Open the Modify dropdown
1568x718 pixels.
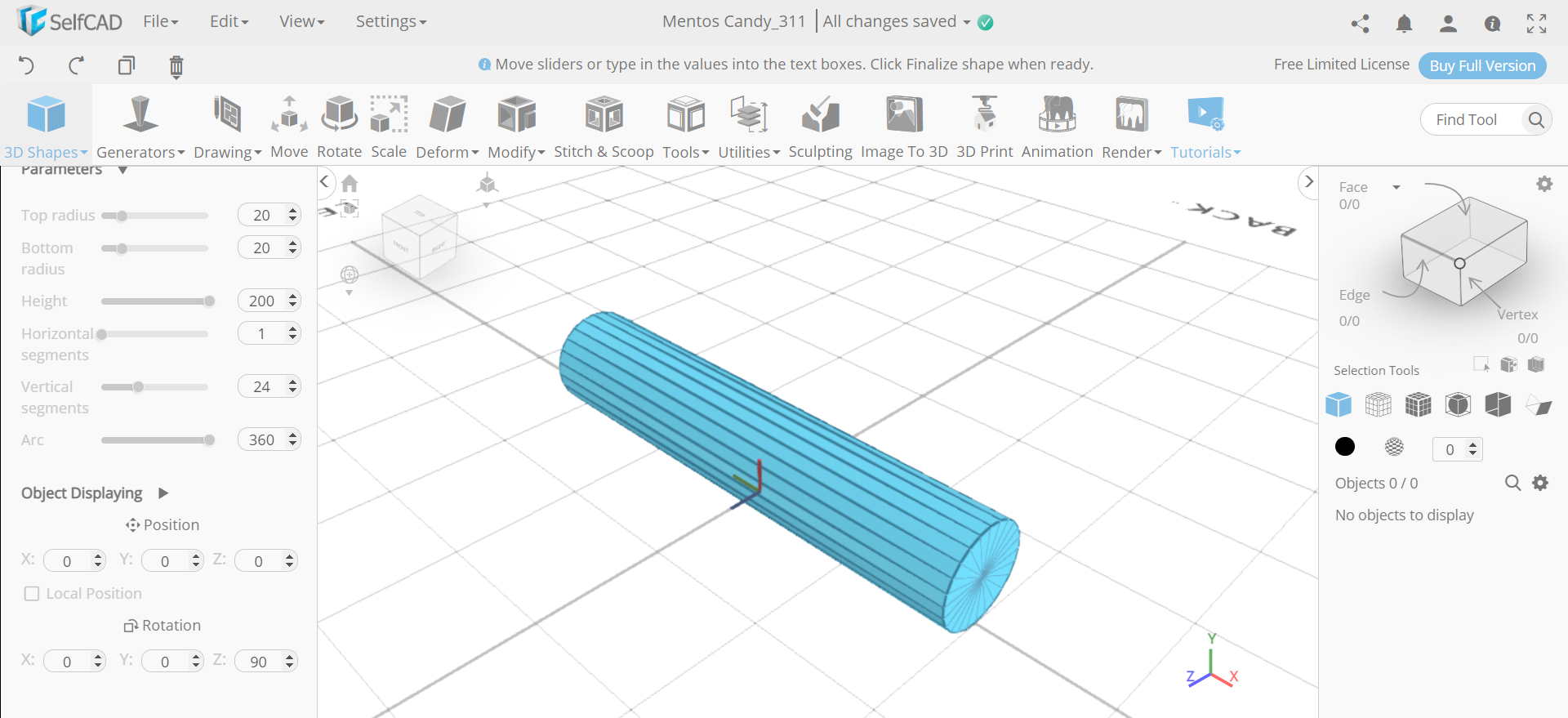tap(516, 127)
